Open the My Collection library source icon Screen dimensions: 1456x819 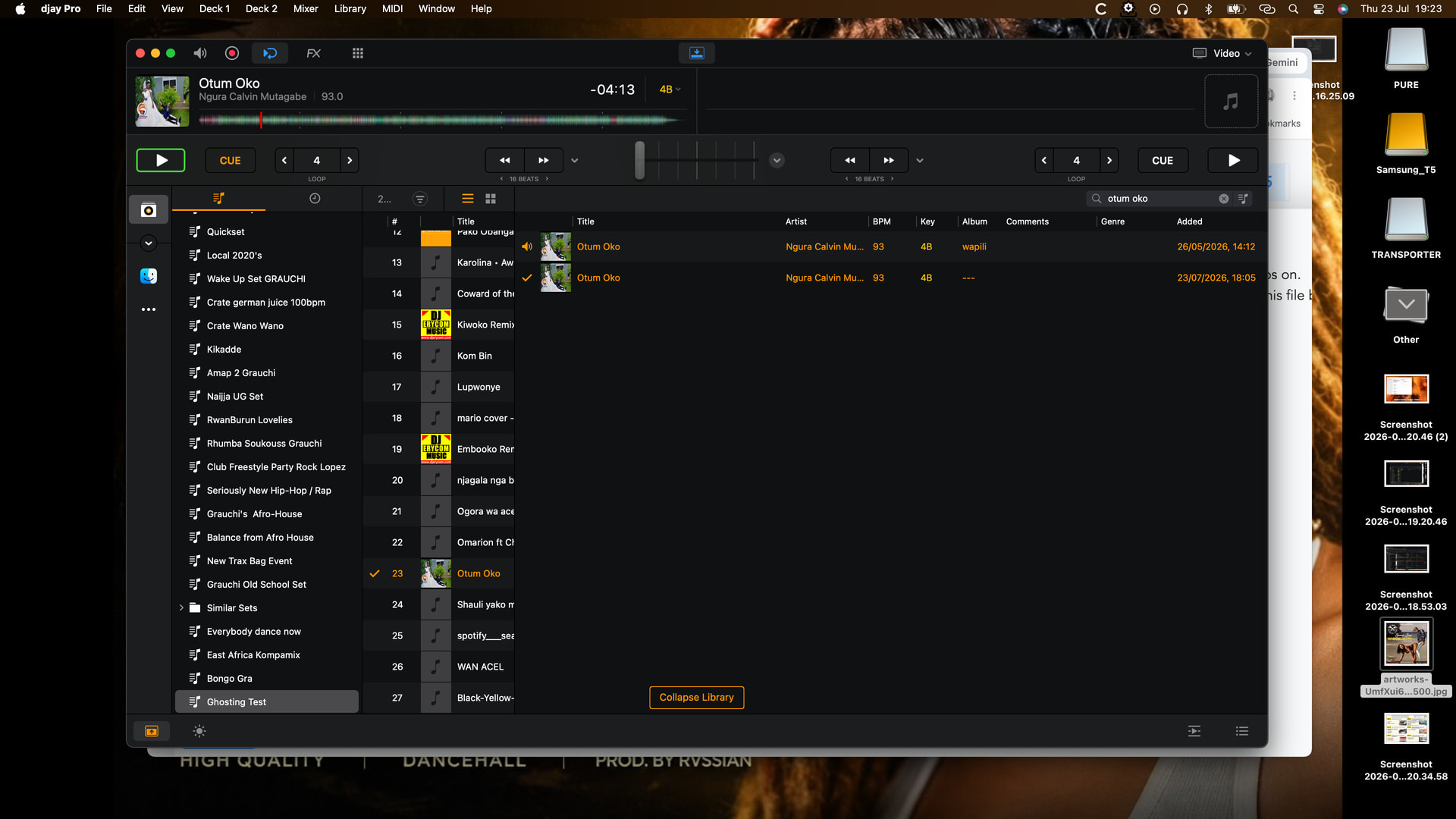coord(149,210)
